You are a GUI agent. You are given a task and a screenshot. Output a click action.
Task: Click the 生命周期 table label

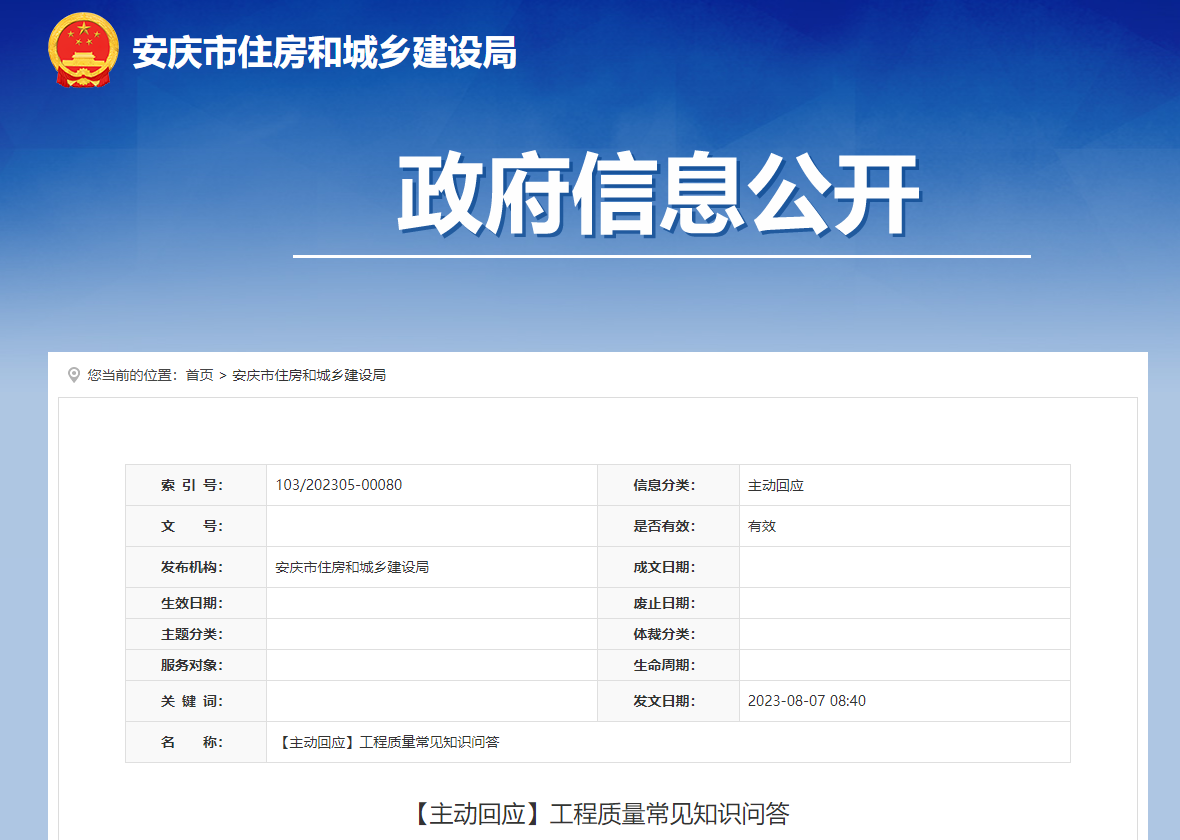tap(668, 664)
